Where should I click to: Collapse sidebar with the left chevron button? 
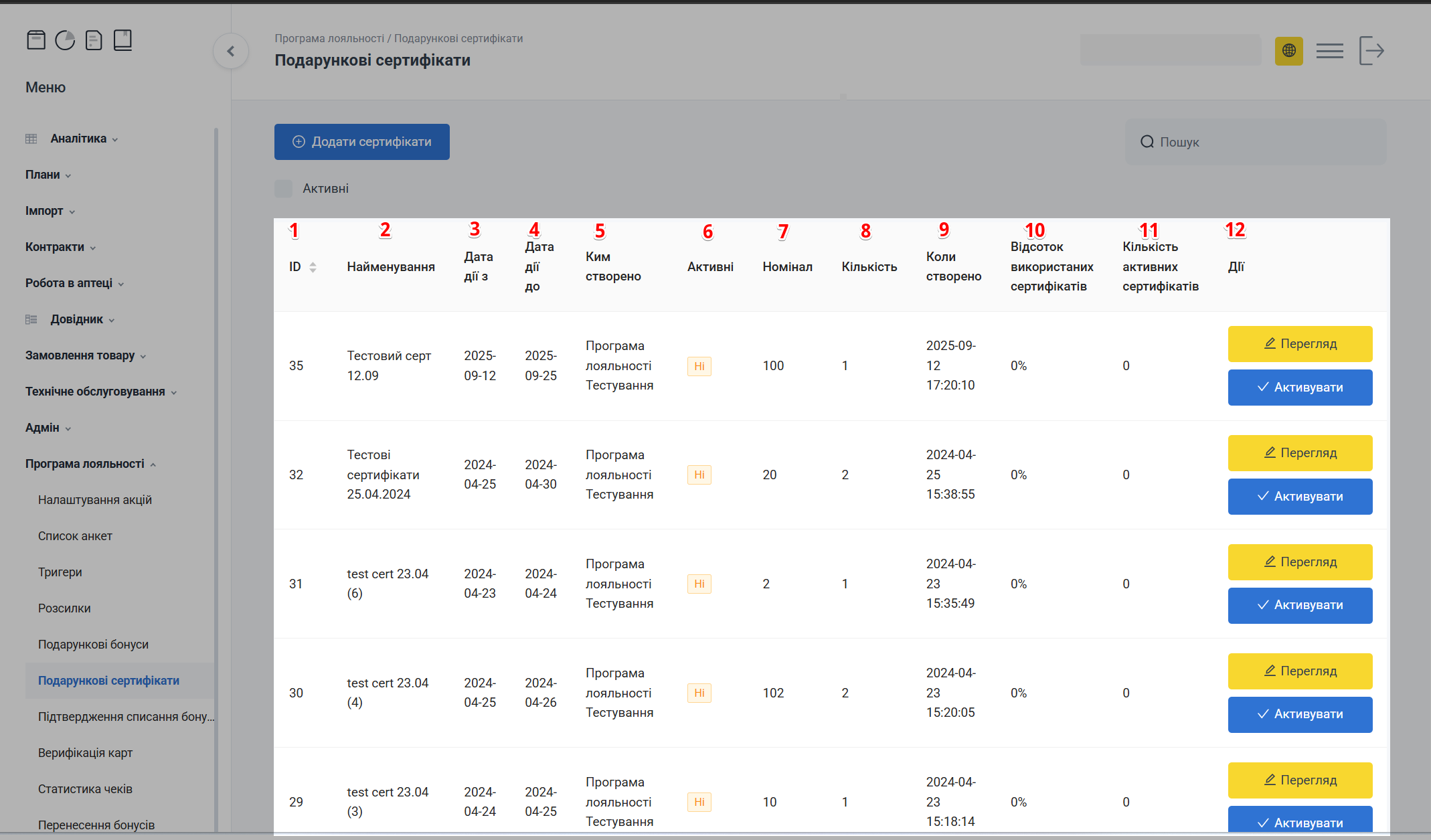point(231,51)
